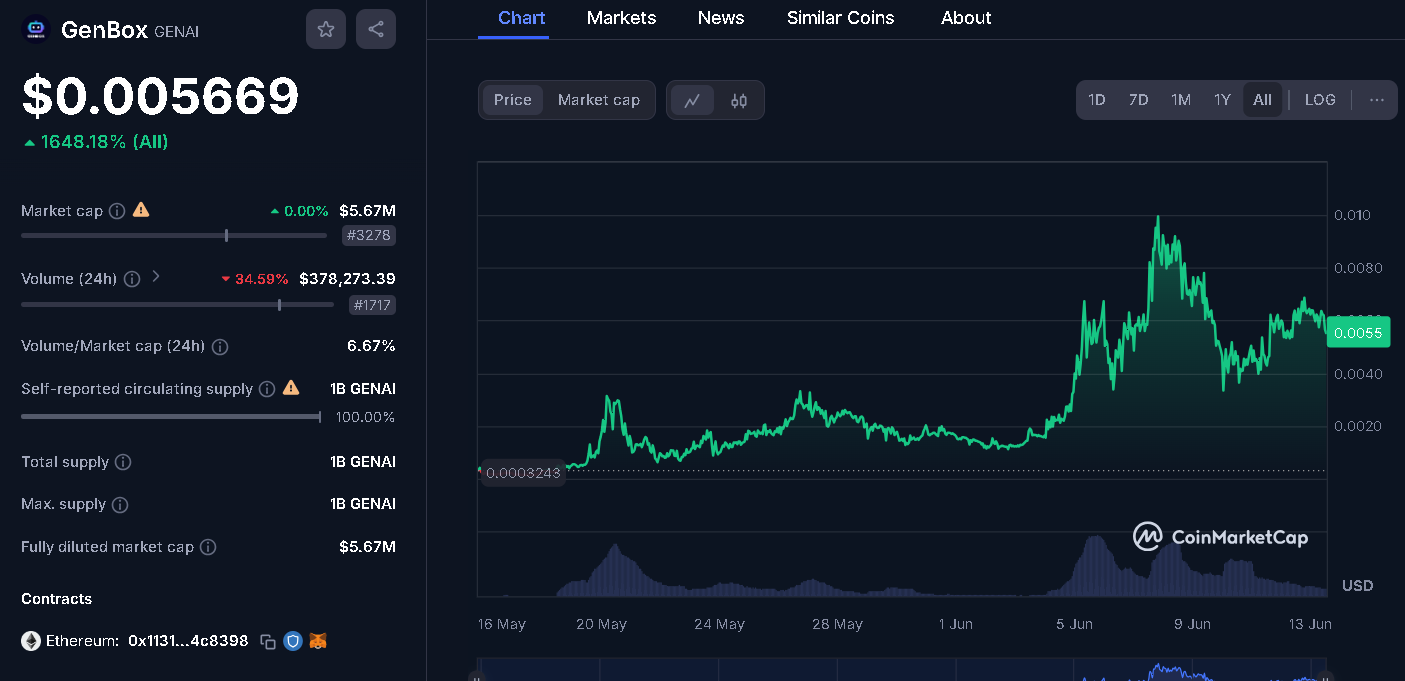This screenshot has width=1405, height=681.
Task: Open Fully diluted market cap info icon
Action: pyautogui.click(x=208, y=547)
